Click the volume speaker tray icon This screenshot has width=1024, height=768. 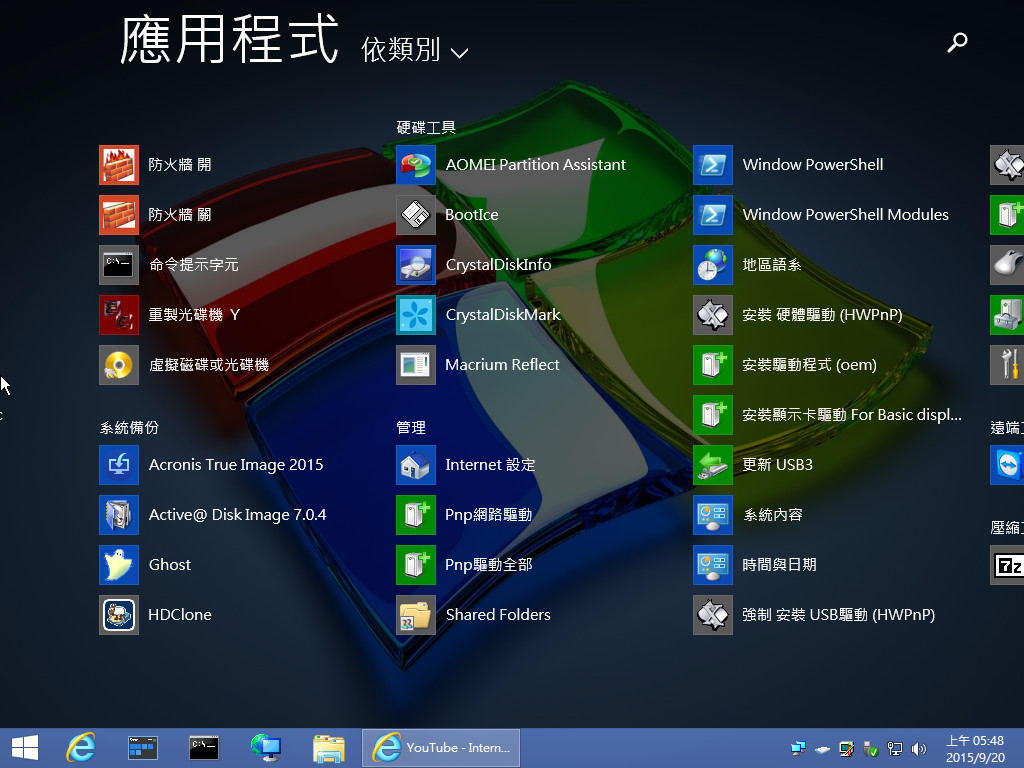tap(918, 748)
